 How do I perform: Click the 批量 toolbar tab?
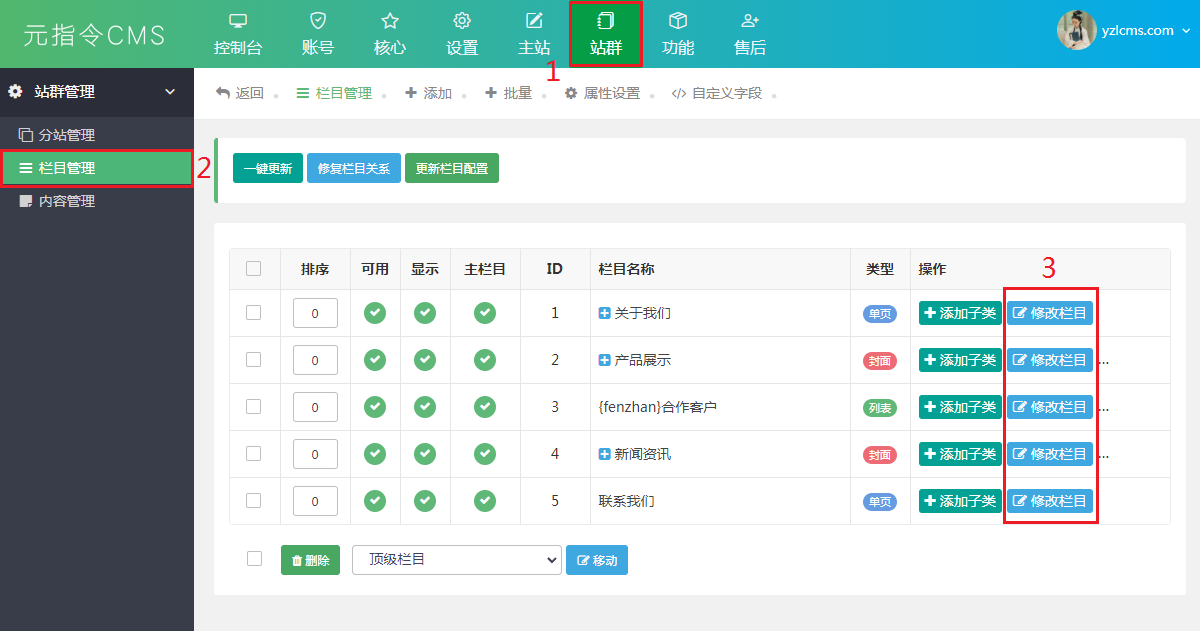(508, 93)
